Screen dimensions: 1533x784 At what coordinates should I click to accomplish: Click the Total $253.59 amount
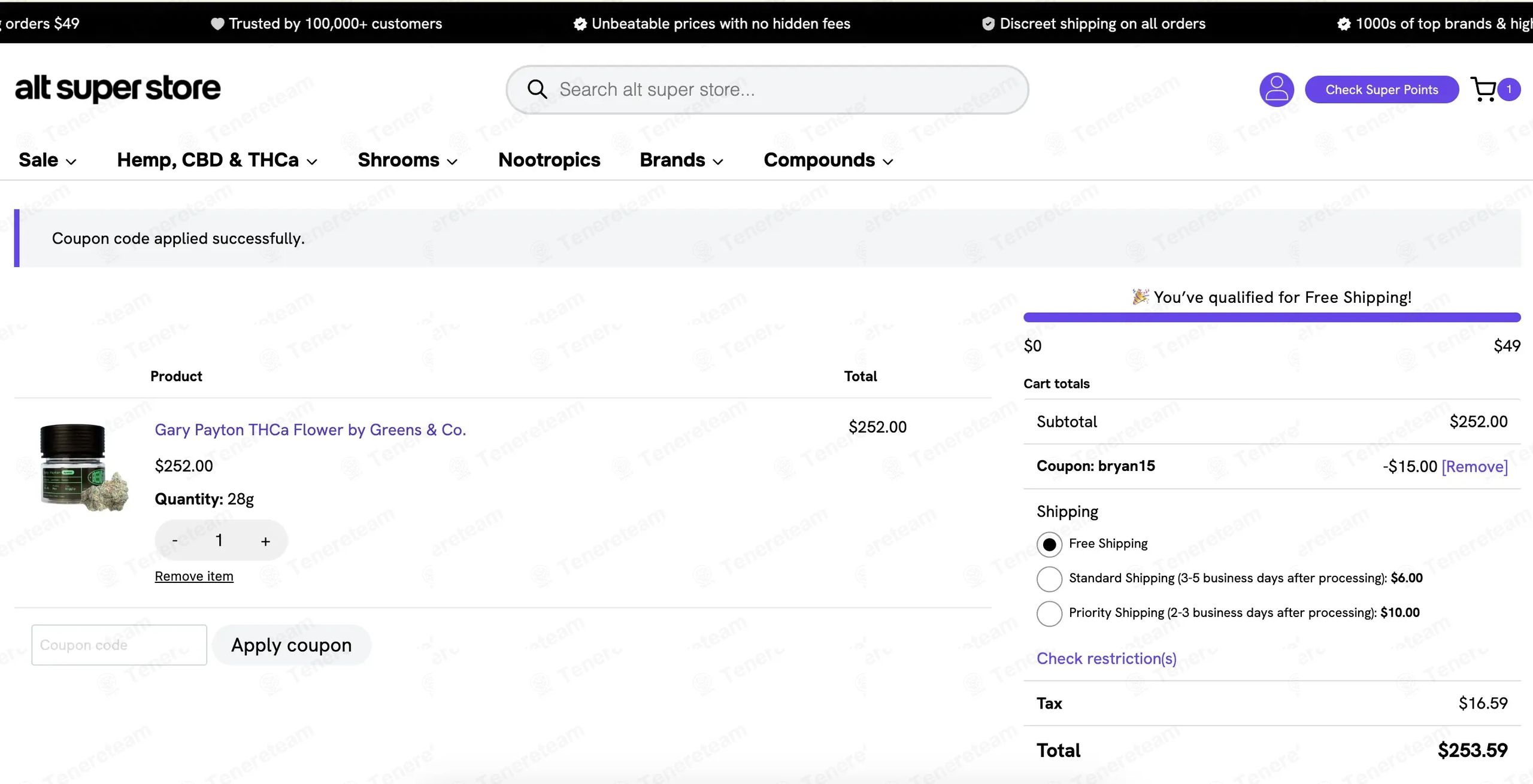point(1473,750)
